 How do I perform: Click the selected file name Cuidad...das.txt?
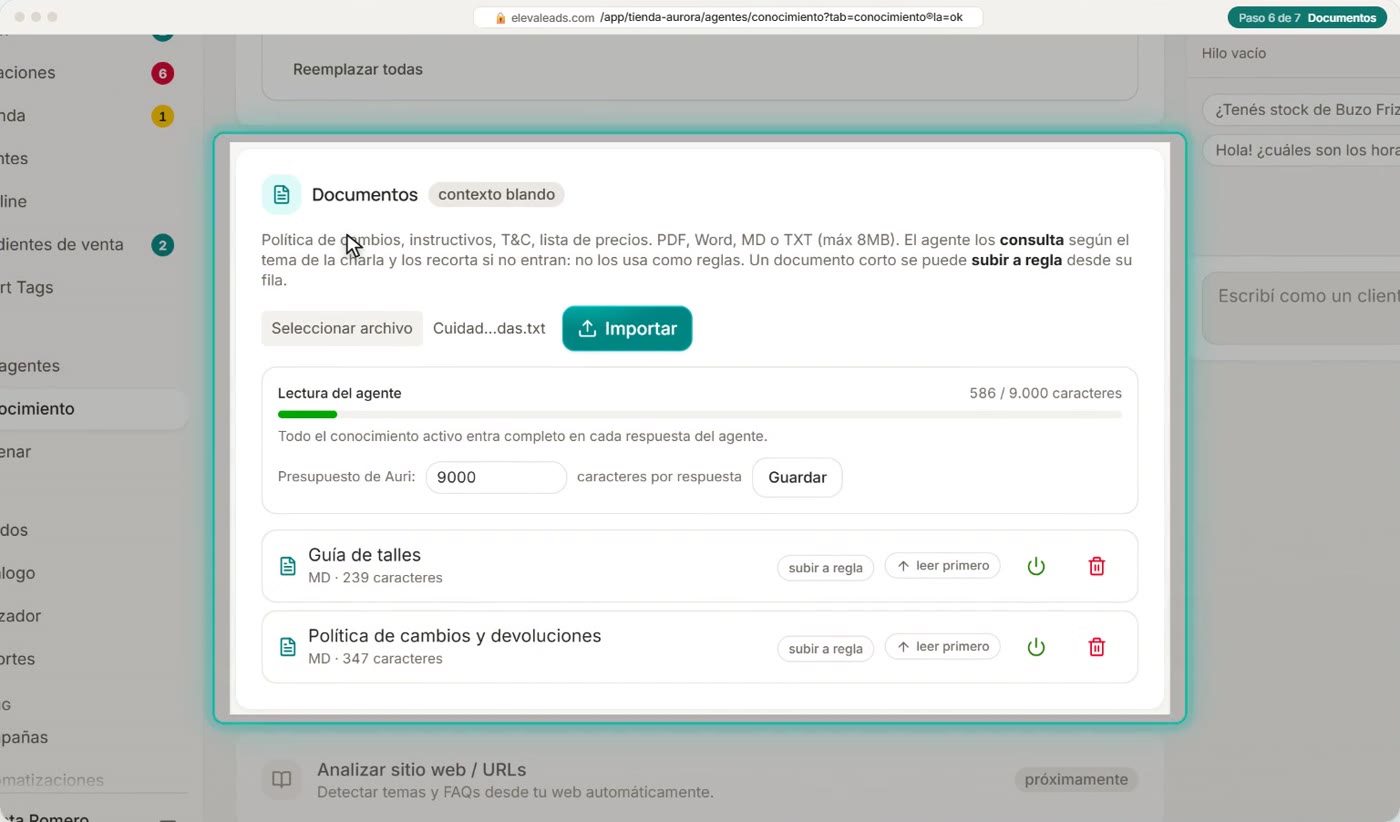pos(489,328)
